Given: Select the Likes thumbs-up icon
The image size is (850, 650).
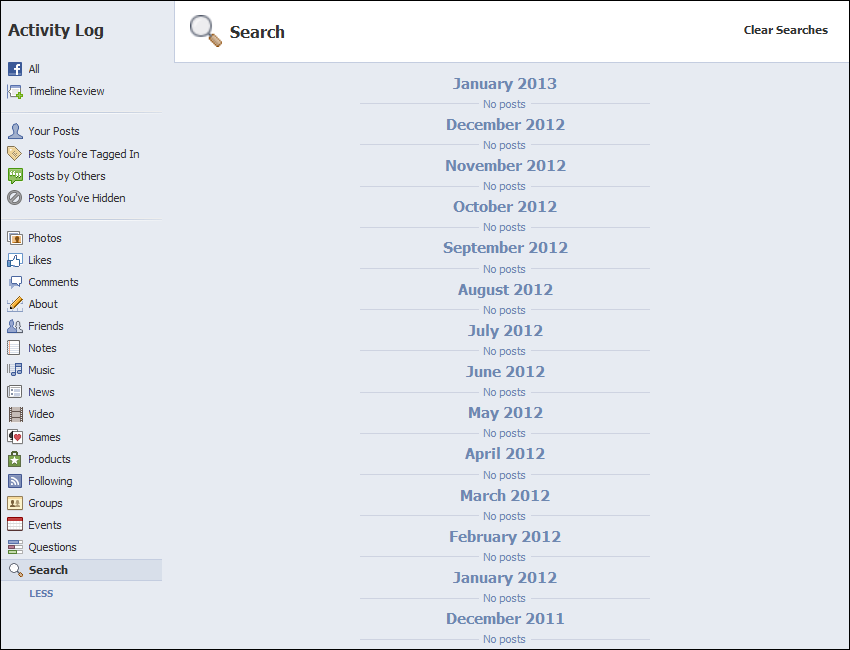Looking at the screenshot, I should 16,260.
